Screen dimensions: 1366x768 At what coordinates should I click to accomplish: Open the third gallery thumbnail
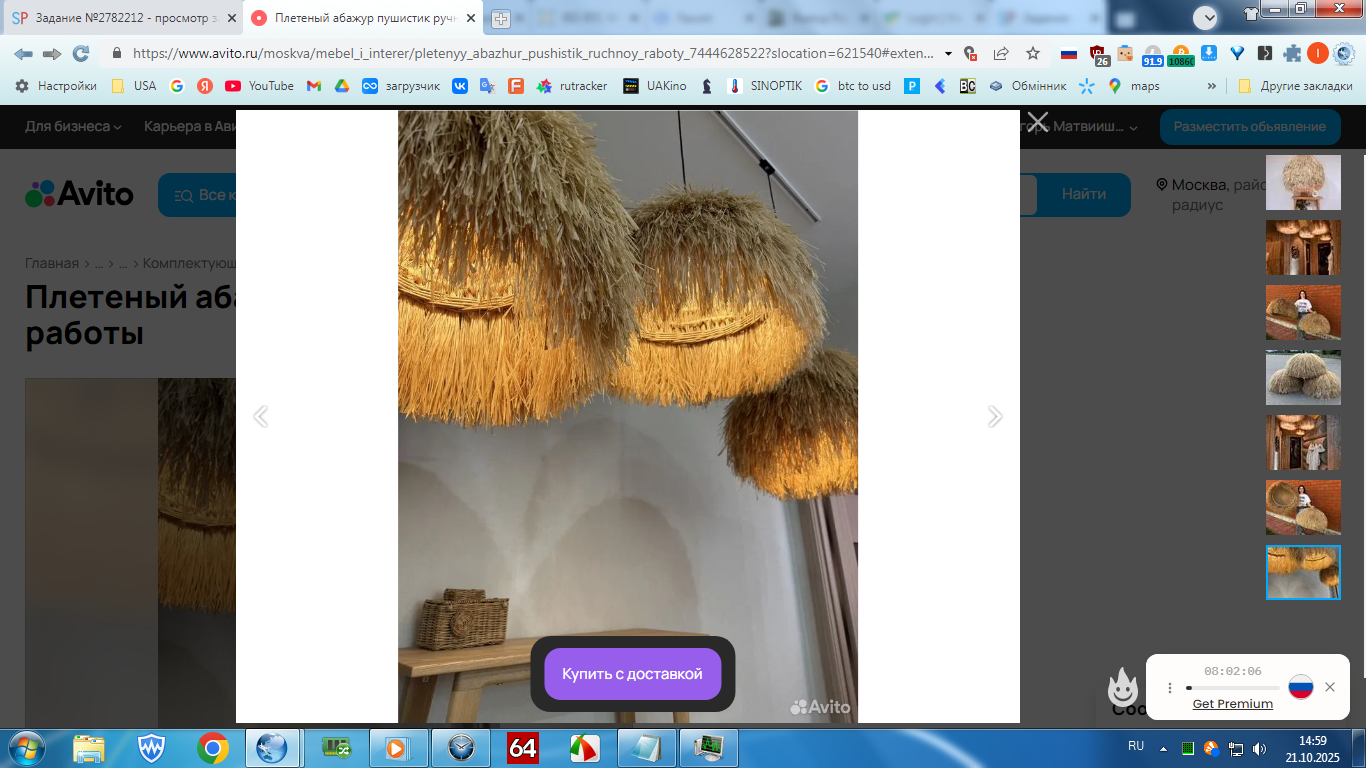click(1303, 312)
